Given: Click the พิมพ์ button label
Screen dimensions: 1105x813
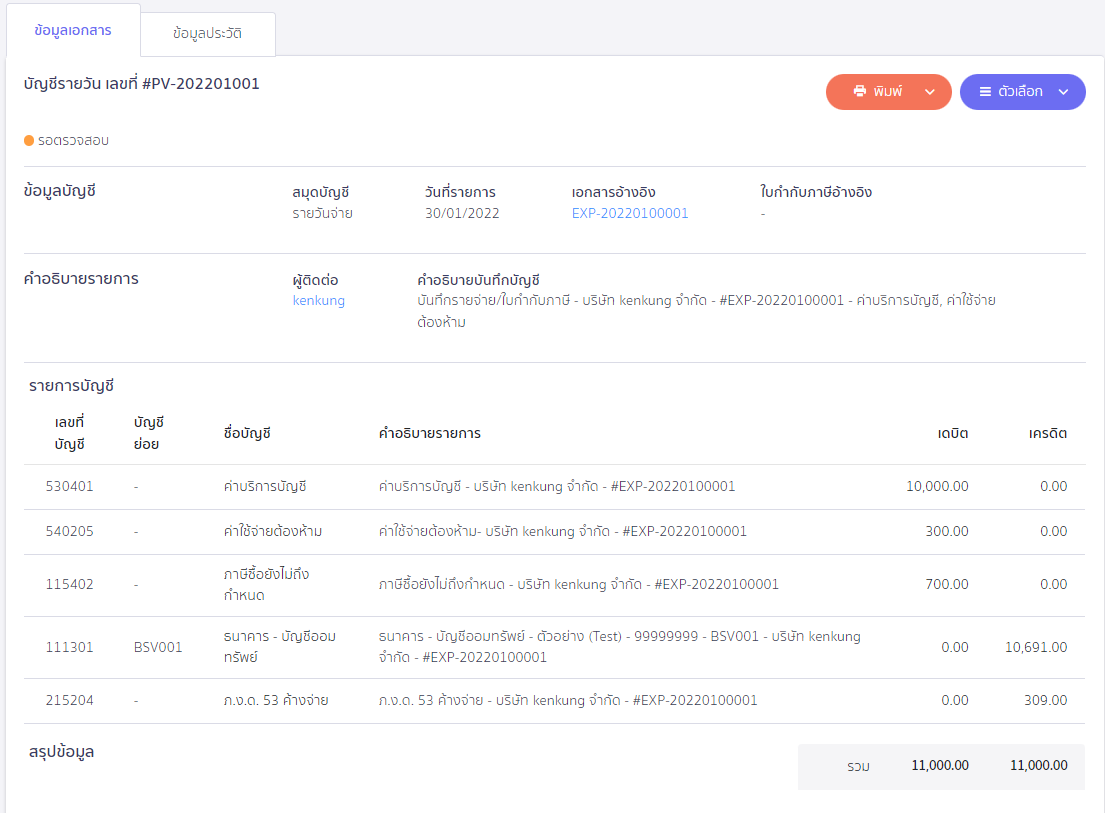Looking at the screenshot, I should (x=887, y=92).
